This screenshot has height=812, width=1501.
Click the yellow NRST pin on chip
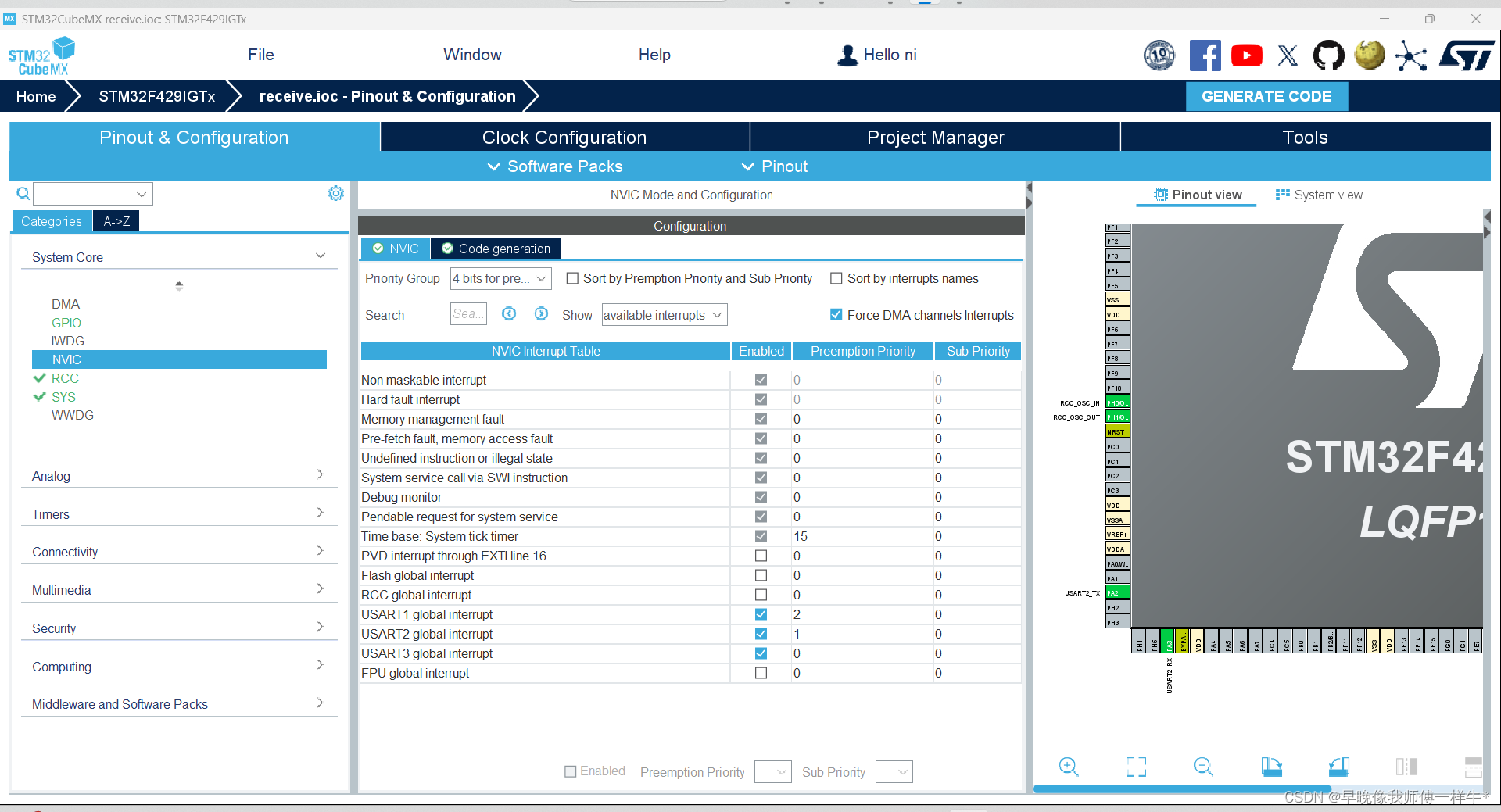1117,432
